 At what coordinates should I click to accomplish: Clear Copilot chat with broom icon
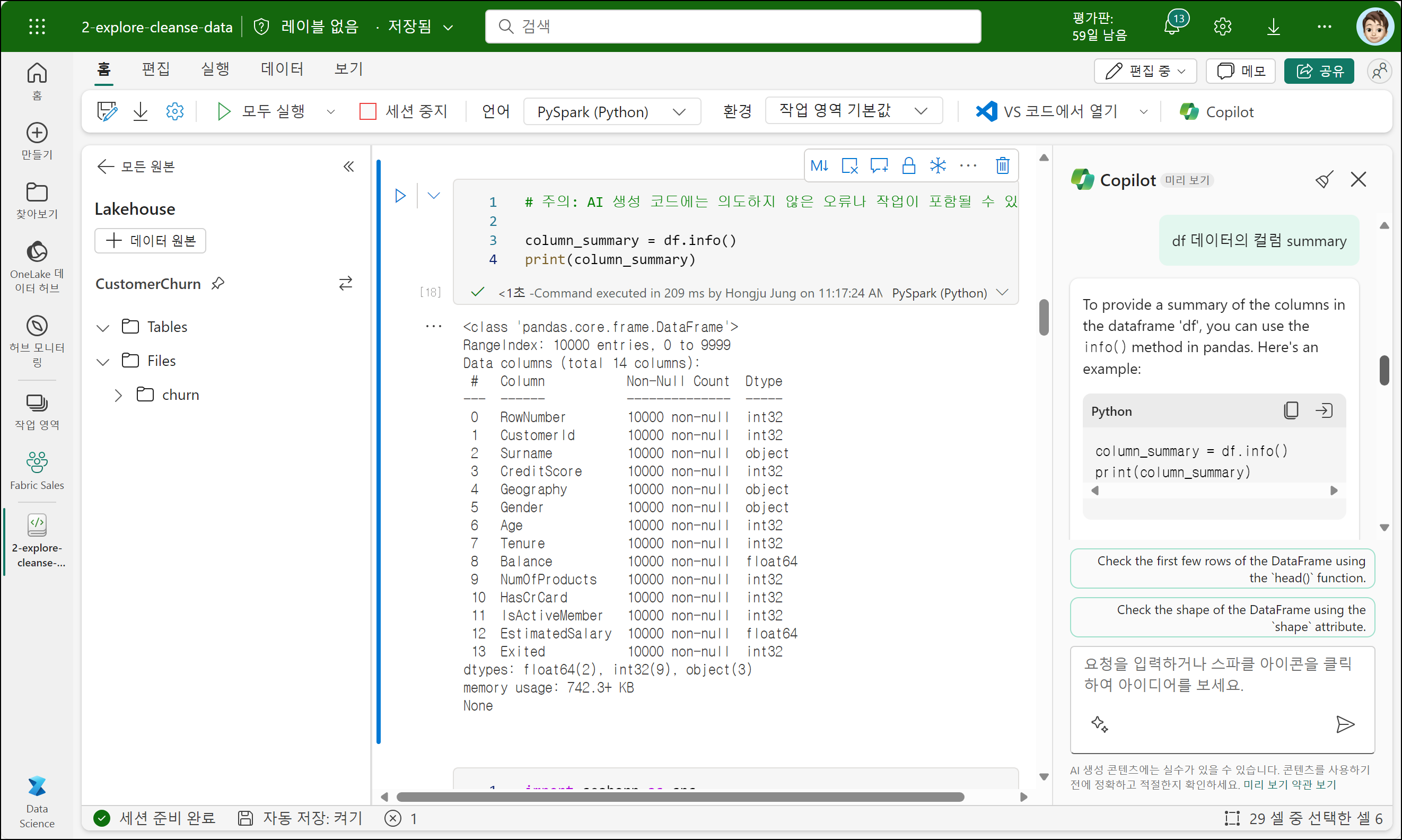[x=1324, y=180]
